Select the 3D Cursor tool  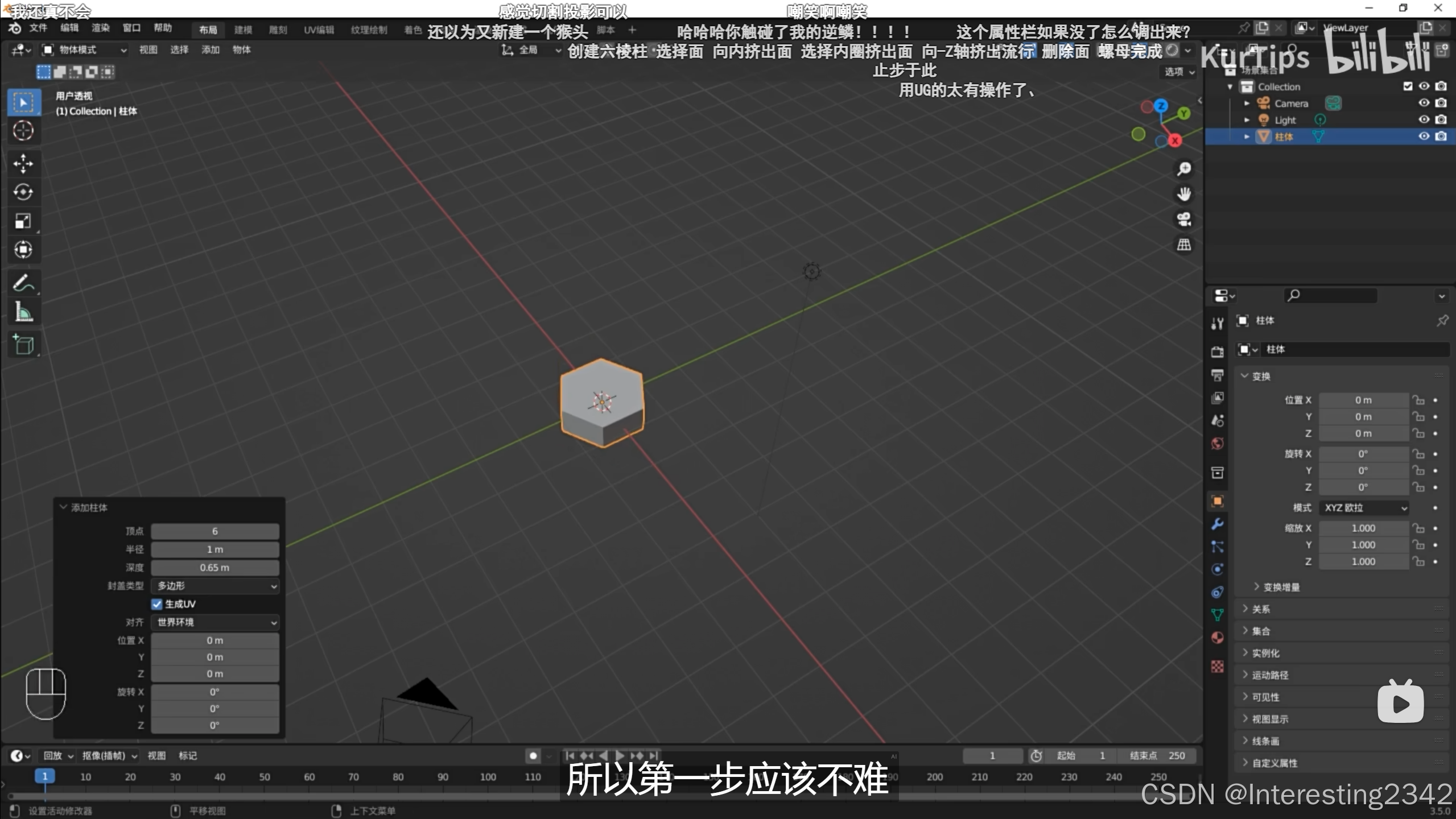(x=23, y=131)
